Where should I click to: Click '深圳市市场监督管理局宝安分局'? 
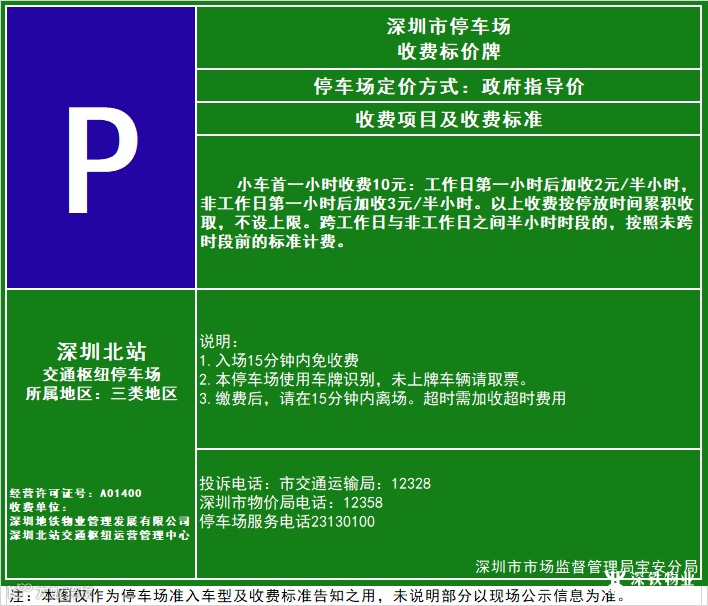pos(586,566)
